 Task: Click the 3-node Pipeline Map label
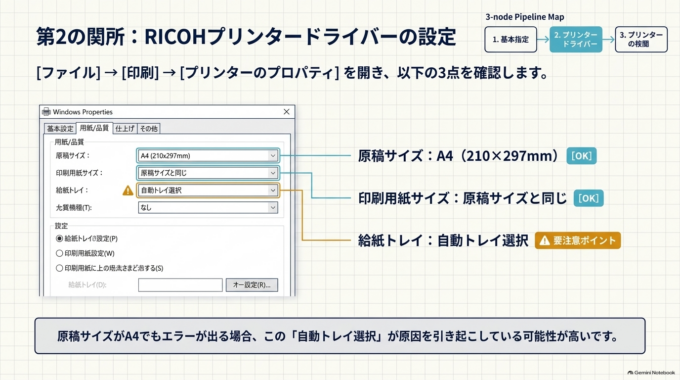(x=525, y=17)
